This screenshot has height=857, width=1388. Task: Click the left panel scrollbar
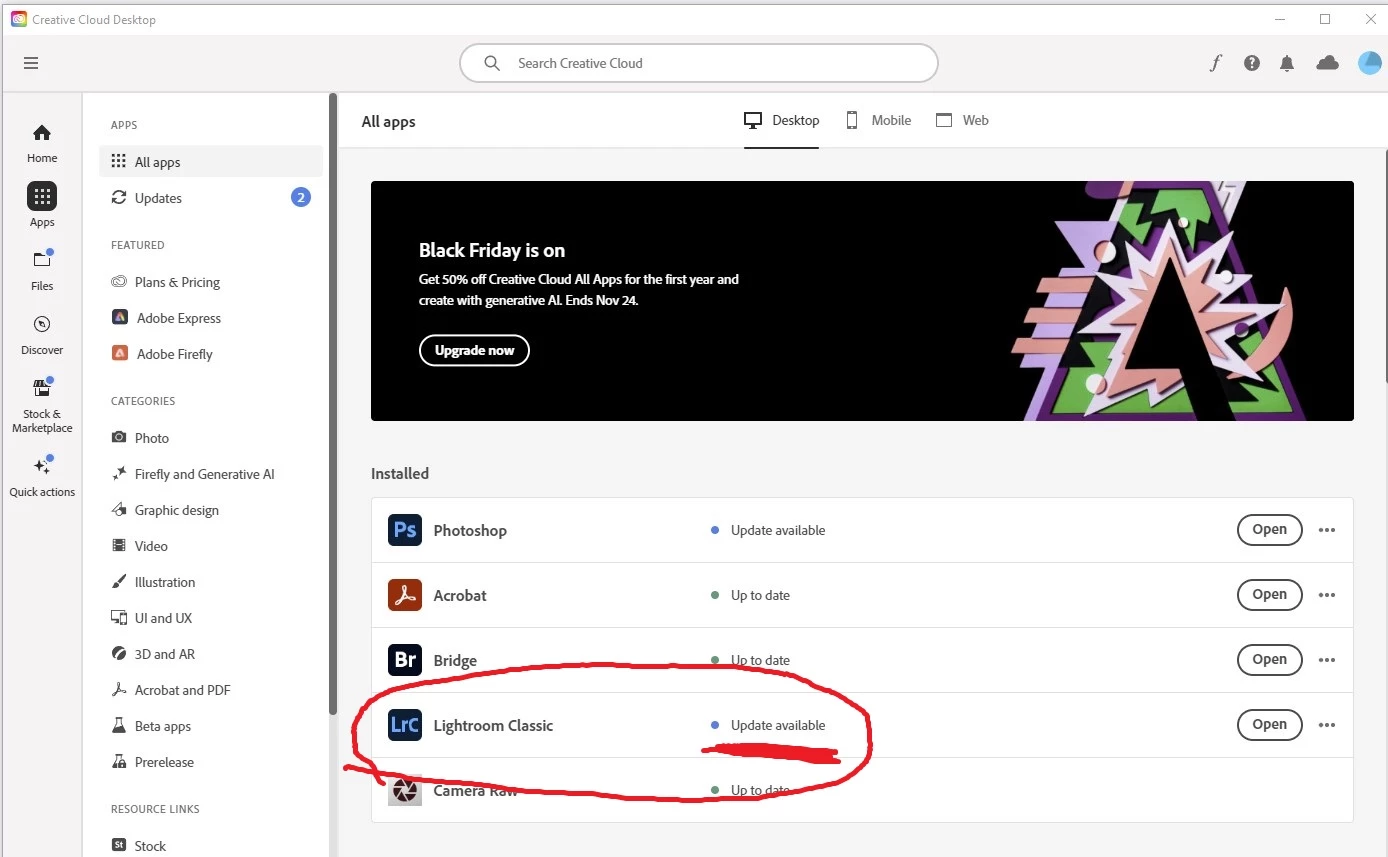333,403
